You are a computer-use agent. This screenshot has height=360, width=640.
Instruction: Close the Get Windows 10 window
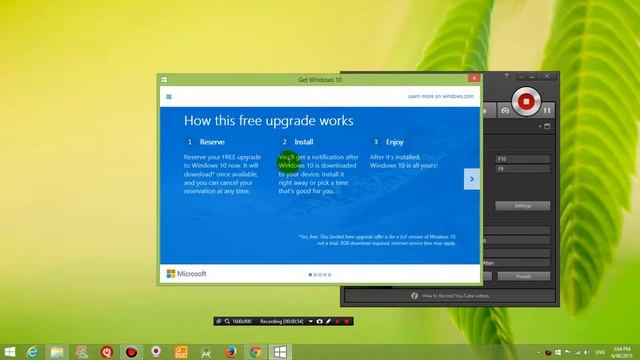[x=474, y=78]
